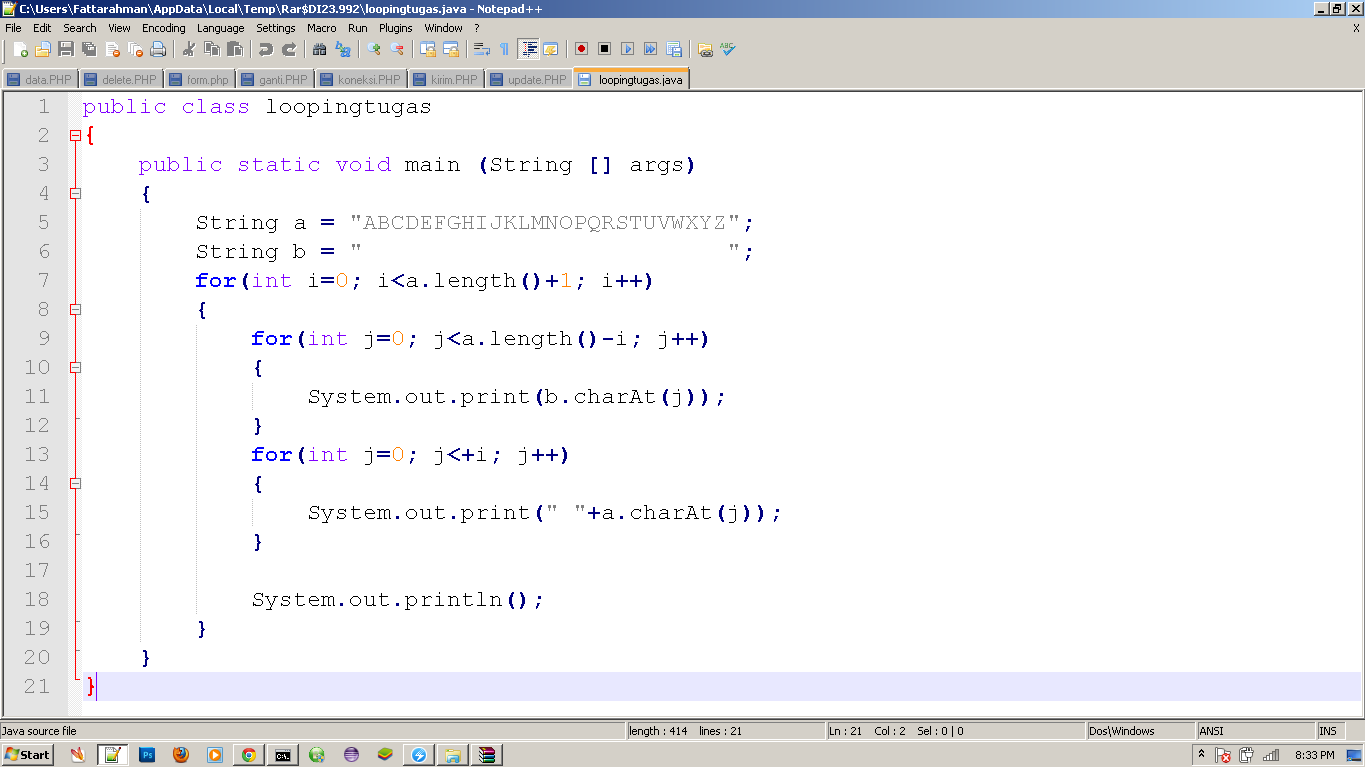Screen dimensions: 1365x767
Task: Click the Paste toolbar icon
Action: pyautogui.click(x=233, y=49)
